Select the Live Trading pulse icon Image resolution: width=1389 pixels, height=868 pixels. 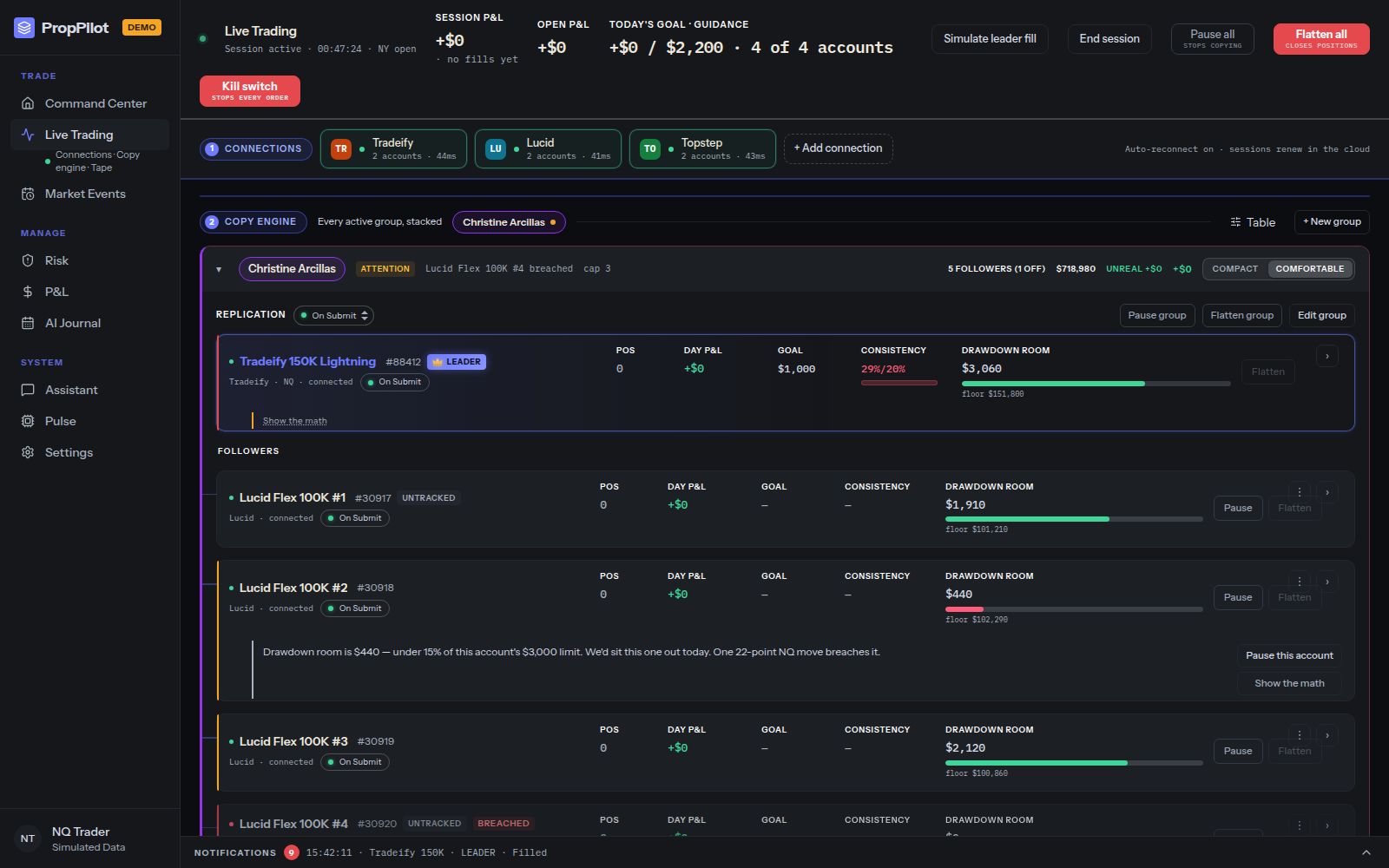point(28,135)
